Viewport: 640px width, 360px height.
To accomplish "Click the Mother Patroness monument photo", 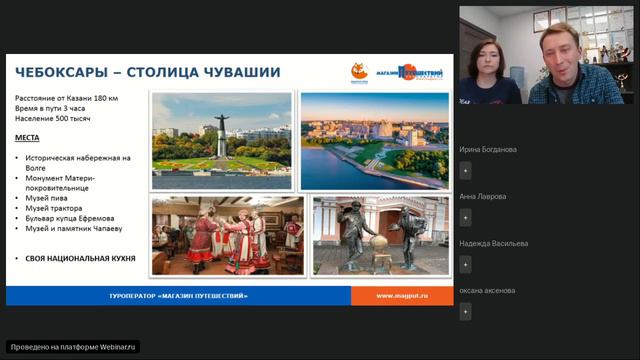I will coord(222,141).
